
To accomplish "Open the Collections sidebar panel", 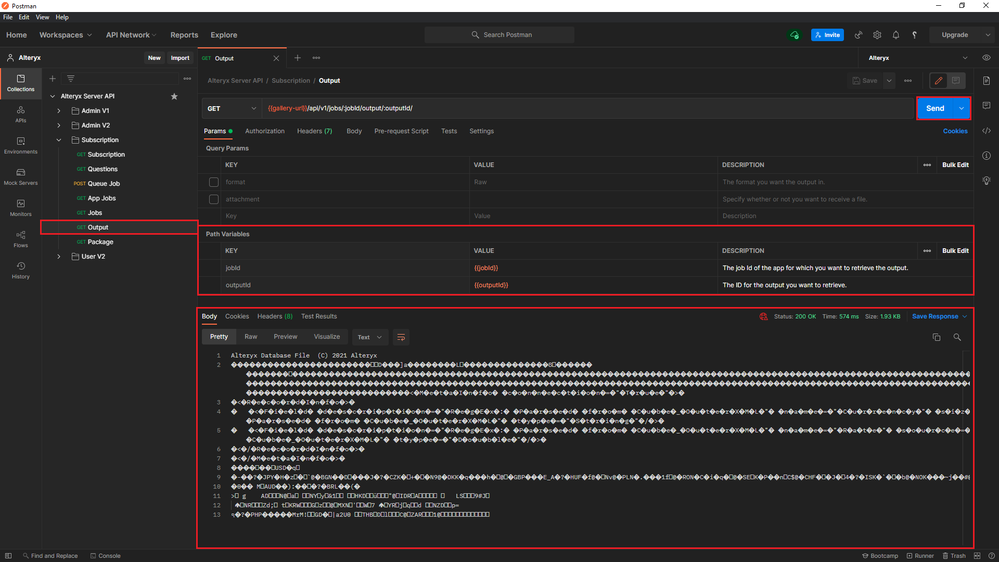I will click(20, 83).
